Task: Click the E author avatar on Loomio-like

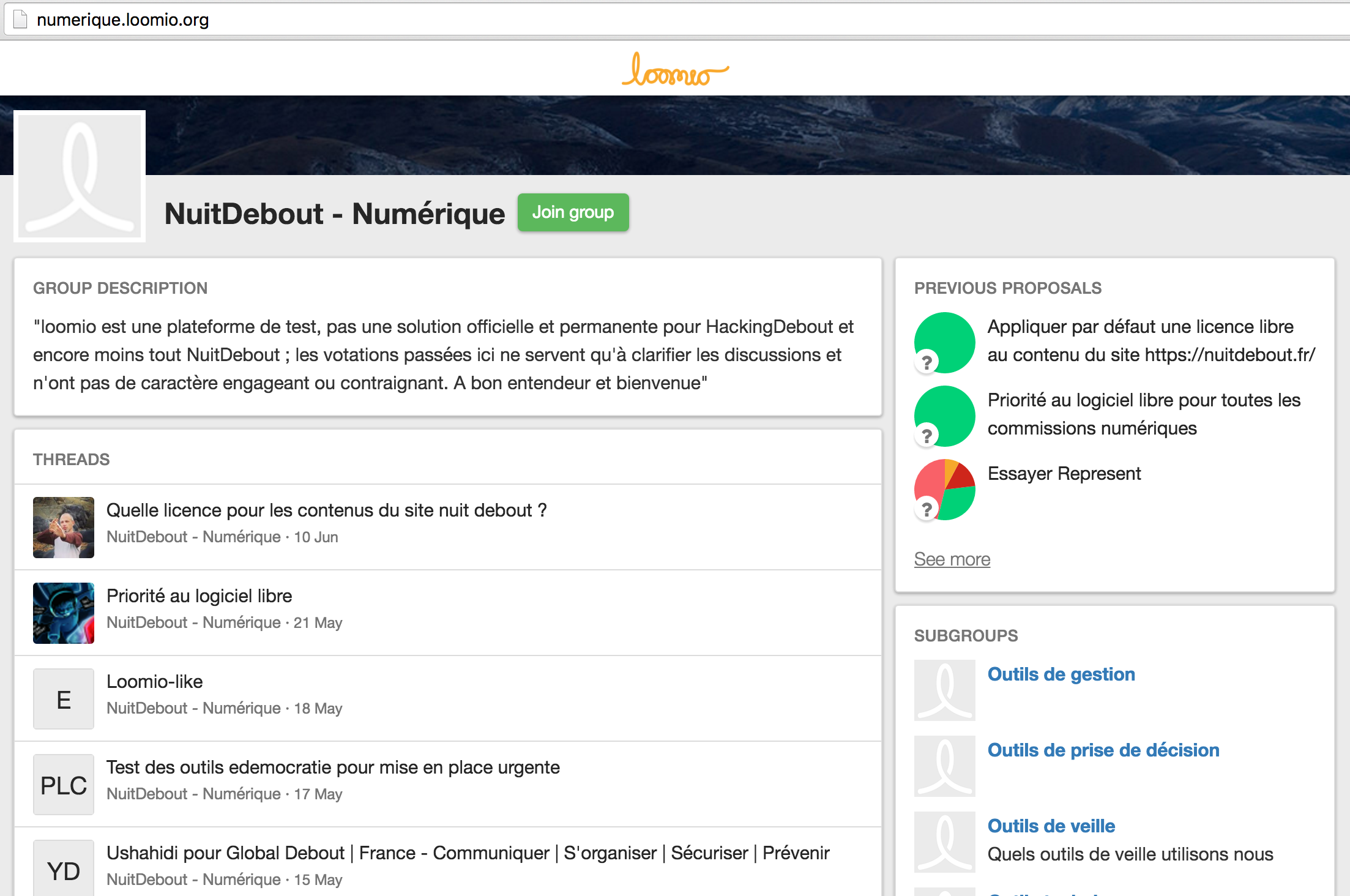Action: [x=64, y=699]
